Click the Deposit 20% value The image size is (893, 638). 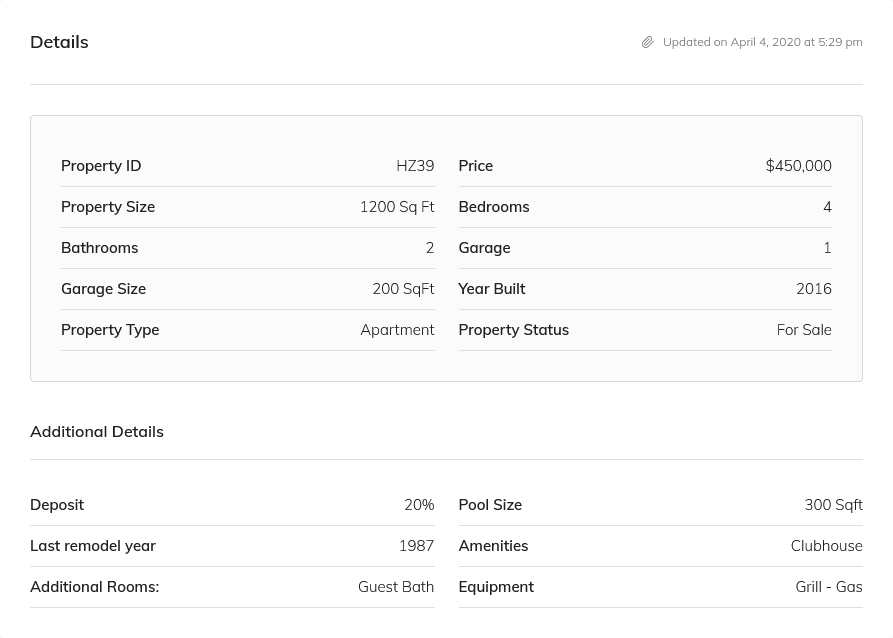pos(419,505)
